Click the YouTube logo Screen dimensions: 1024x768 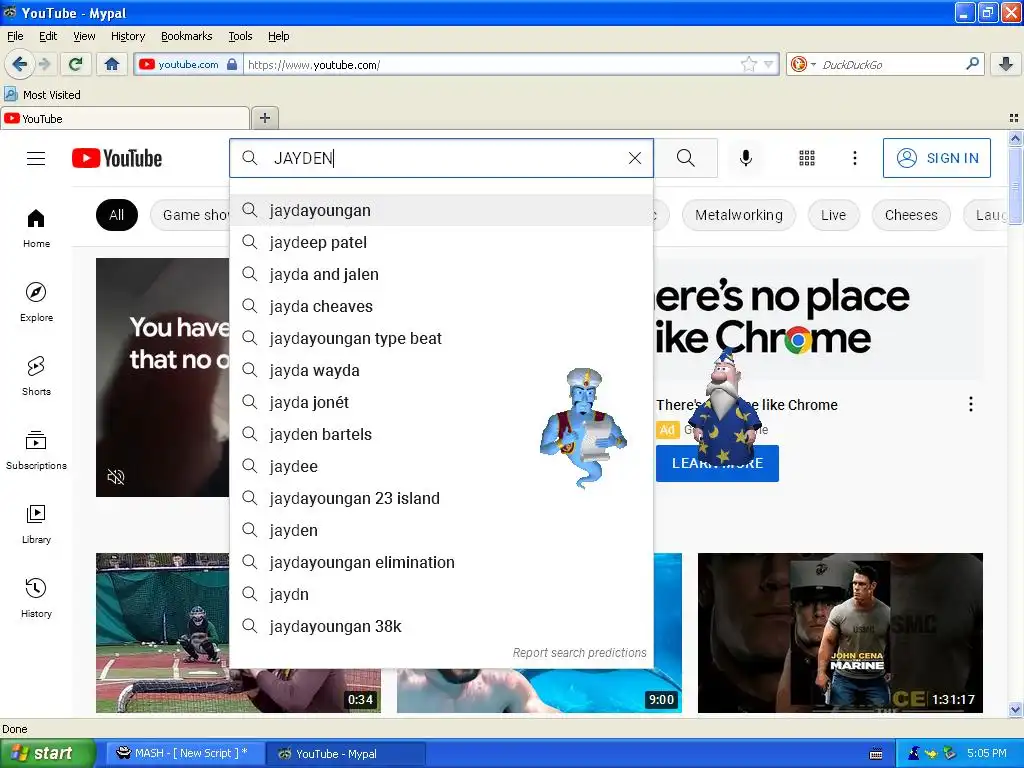[117, 159]
